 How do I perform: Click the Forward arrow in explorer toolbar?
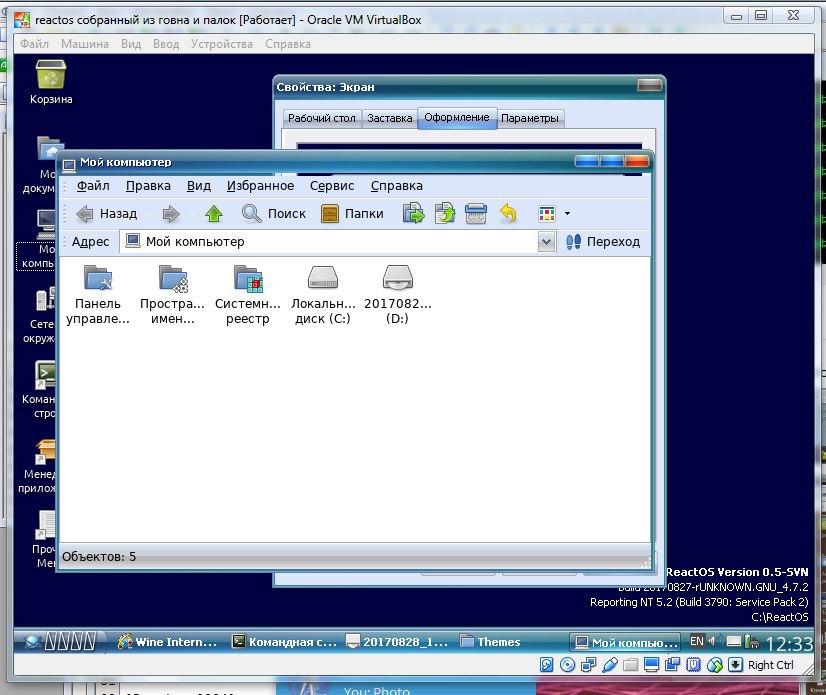pos(171,214)
